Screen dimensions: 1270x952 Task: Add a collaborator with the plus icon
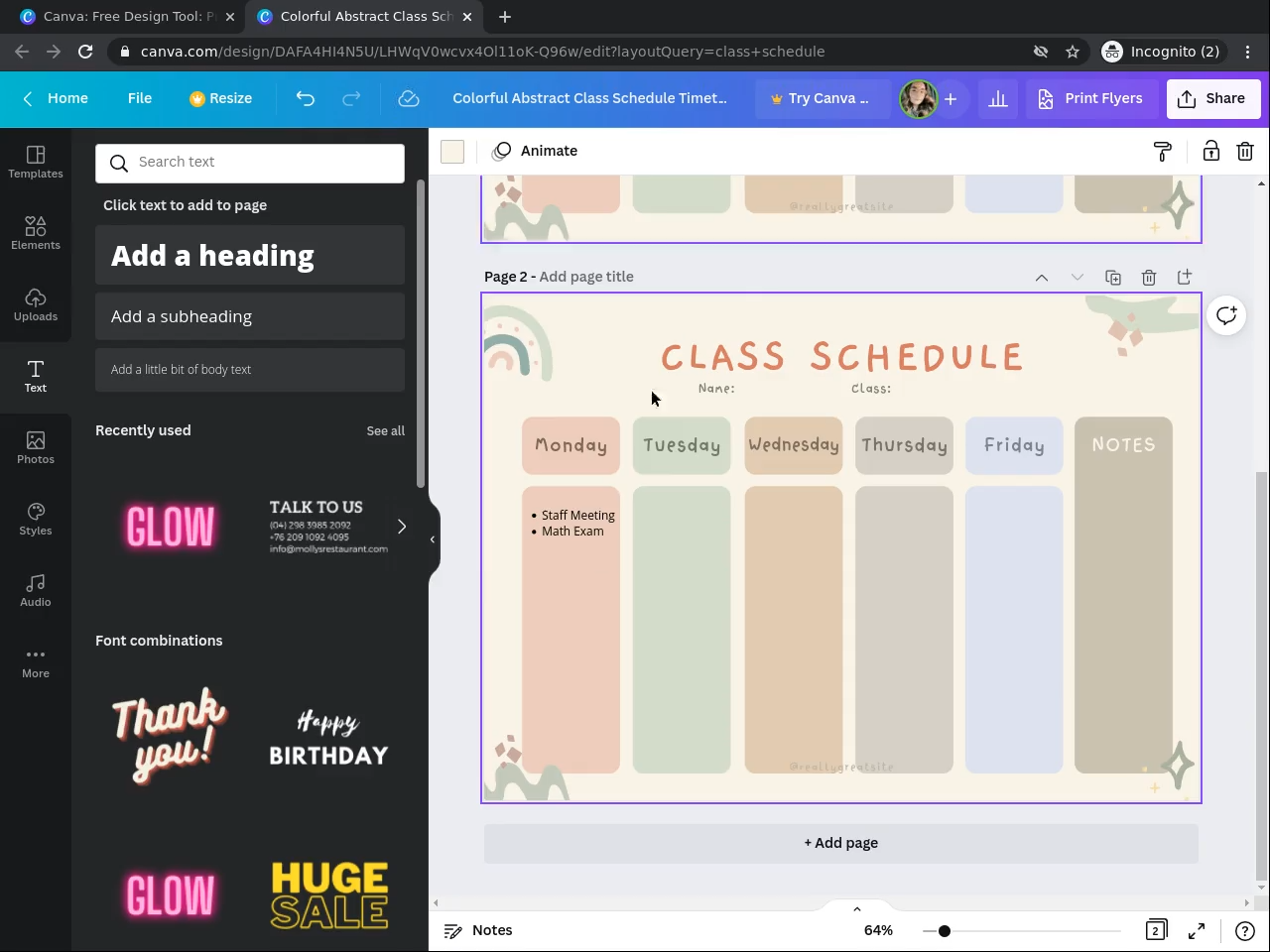[951, 98]
